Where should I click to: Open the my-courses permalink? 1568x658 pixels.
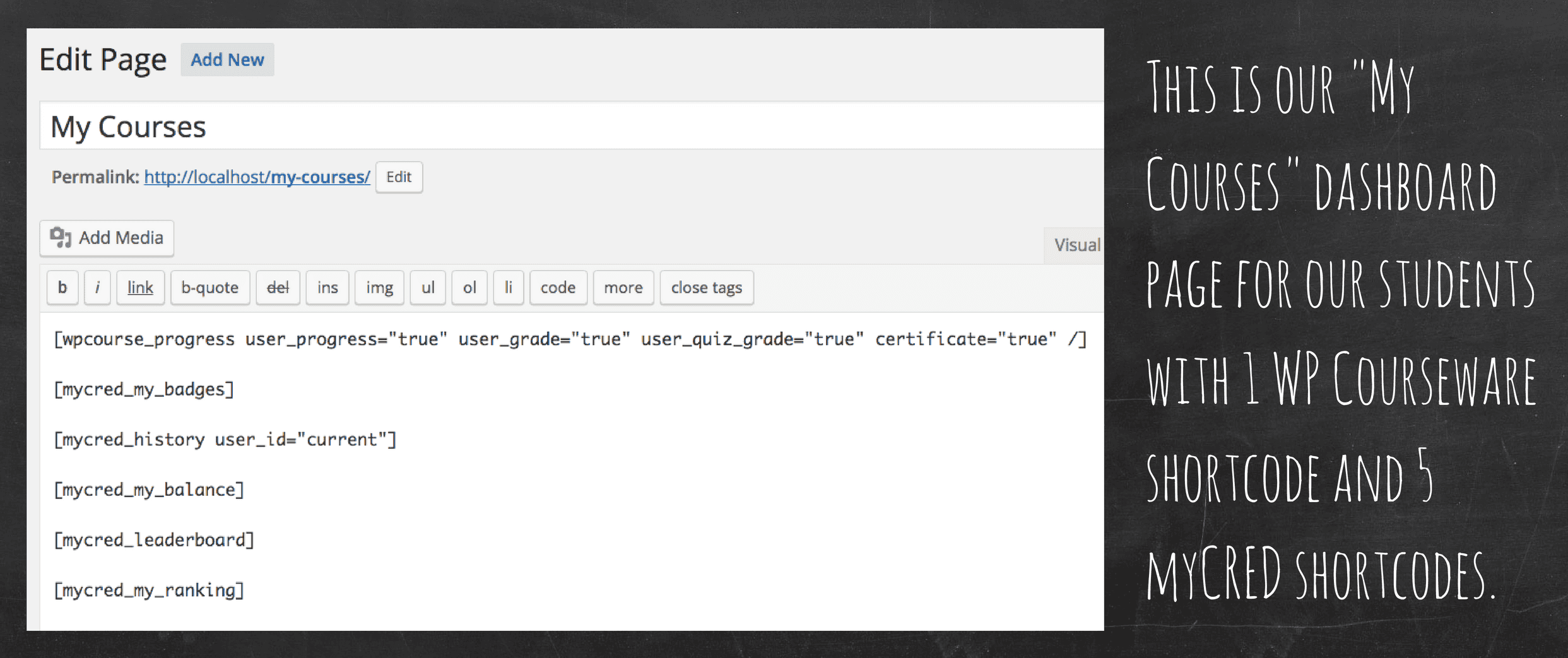pyautogui.click(x=257, y=177)
